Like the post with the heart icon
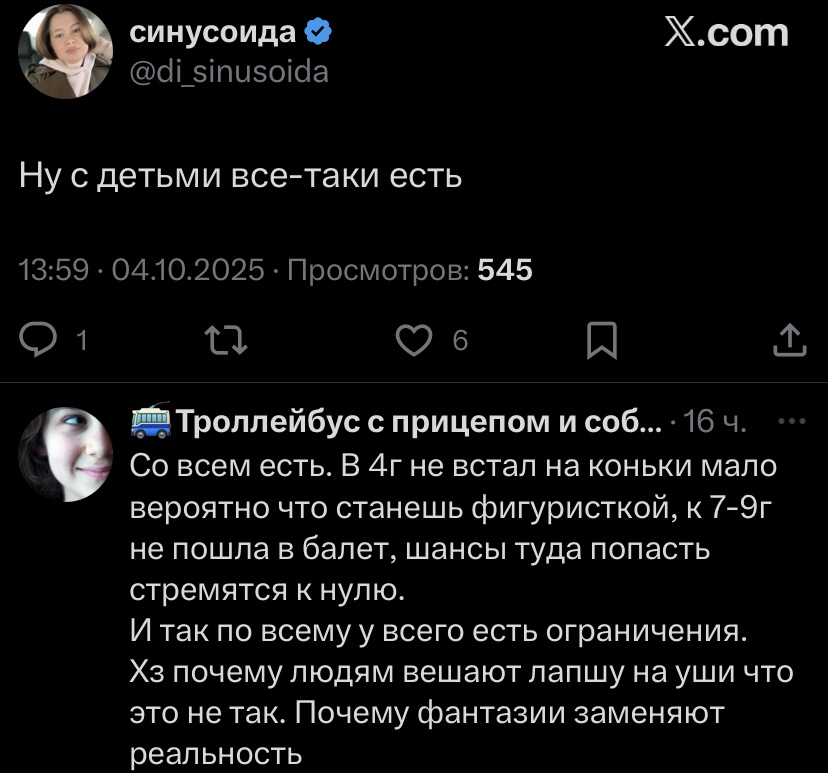This screenshot has height=773, width=828. tap(409, 342)
